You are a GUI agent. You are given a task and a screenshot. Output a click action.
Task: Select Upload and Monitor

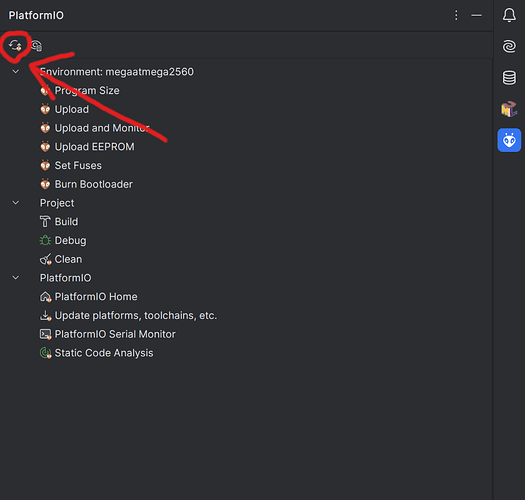(102, 128)
